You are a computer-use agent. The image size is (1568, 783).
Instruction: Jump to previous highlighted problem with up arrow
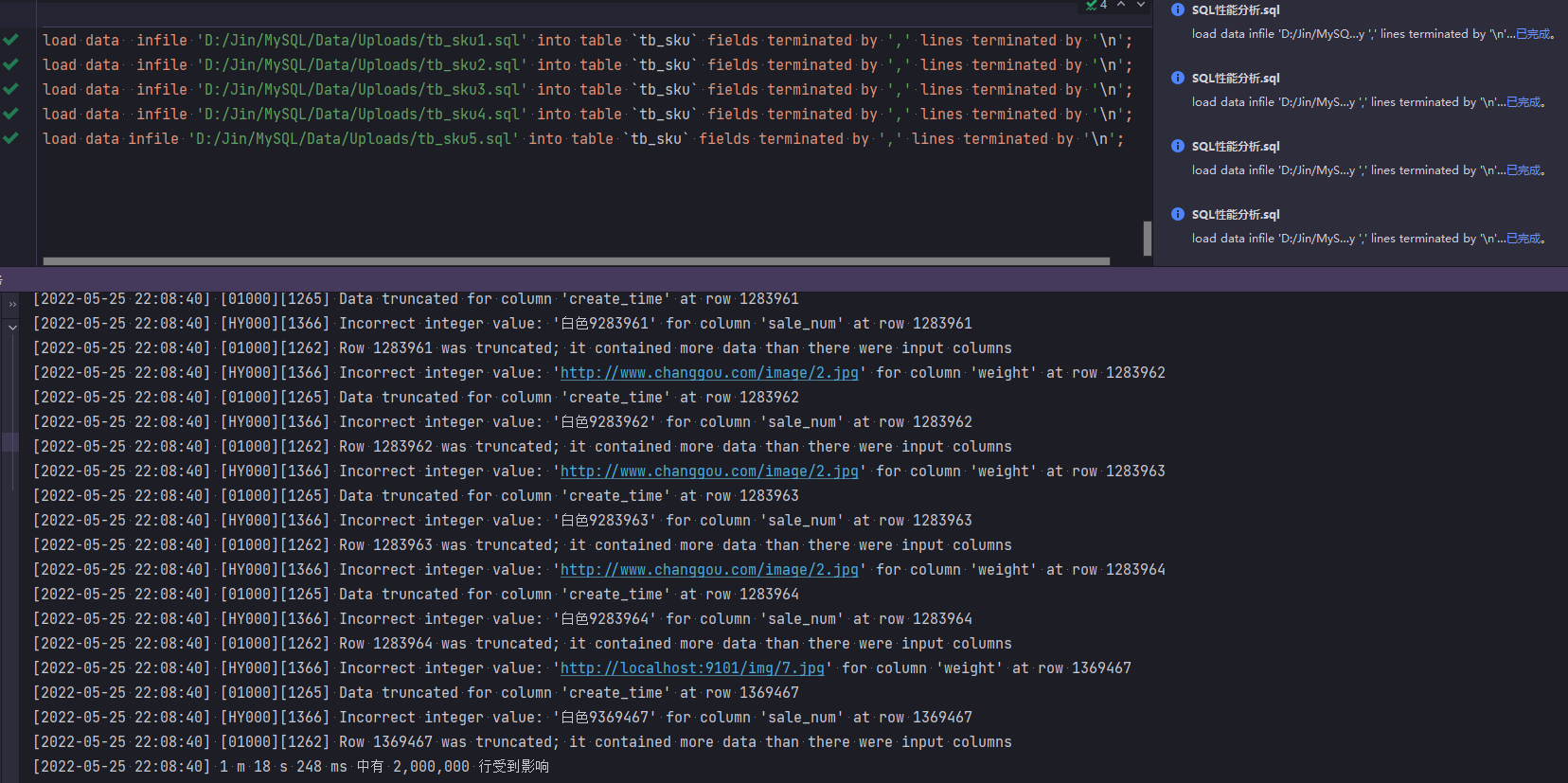1121,5
